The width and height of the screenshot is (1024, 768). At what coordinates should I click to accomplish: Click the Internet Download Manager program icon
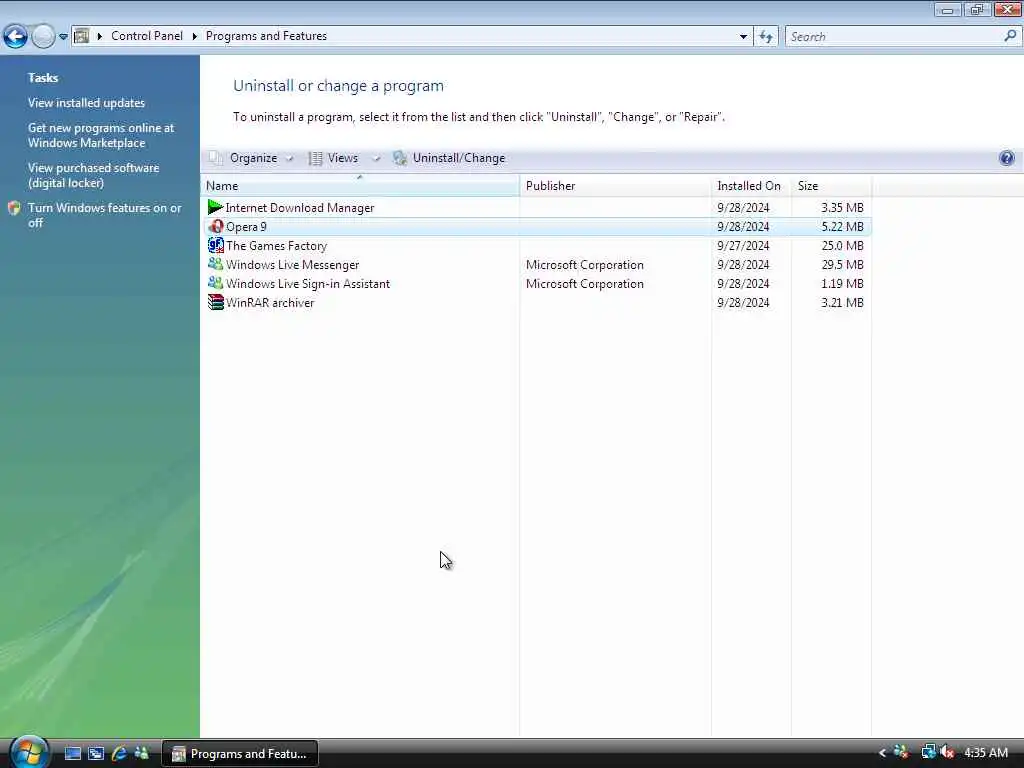[215, 207]
